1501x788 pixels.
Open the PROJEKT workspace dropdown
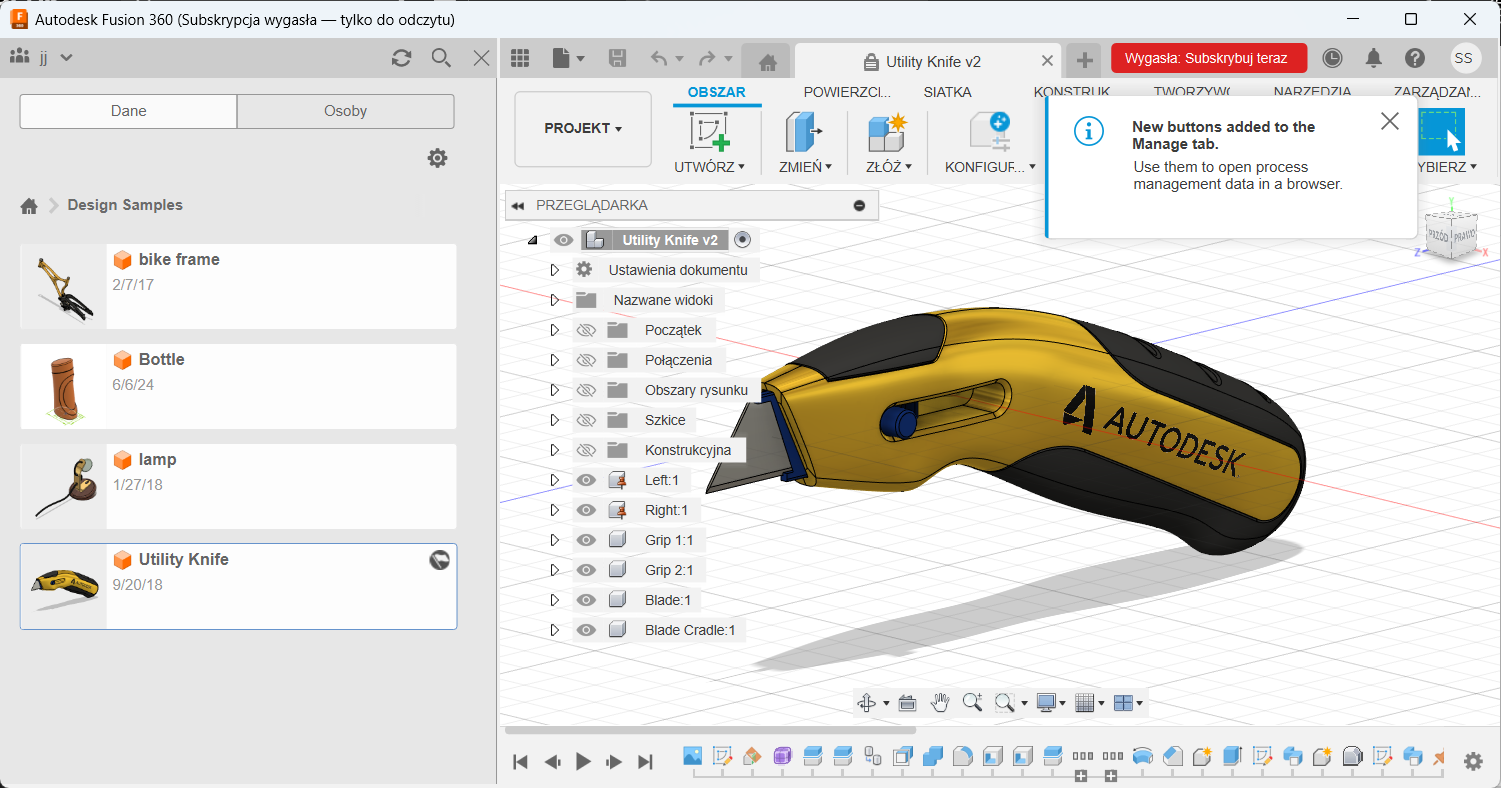583,129
